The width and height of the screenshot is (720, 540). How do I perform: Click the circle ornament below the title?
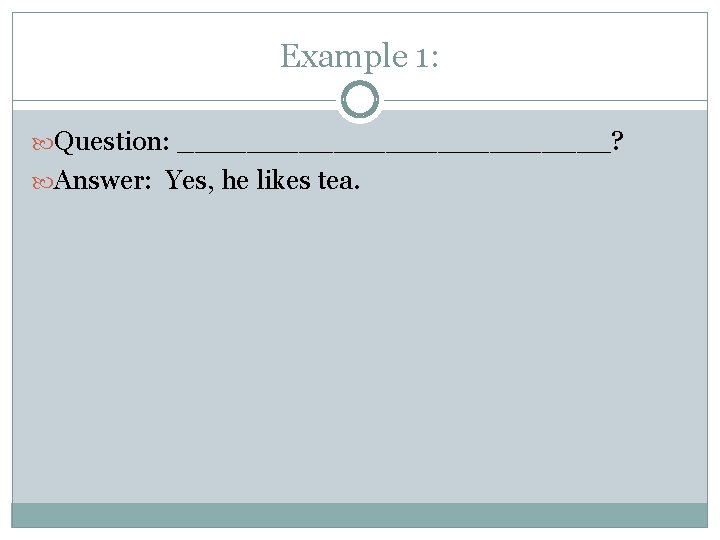pos(360,100)
